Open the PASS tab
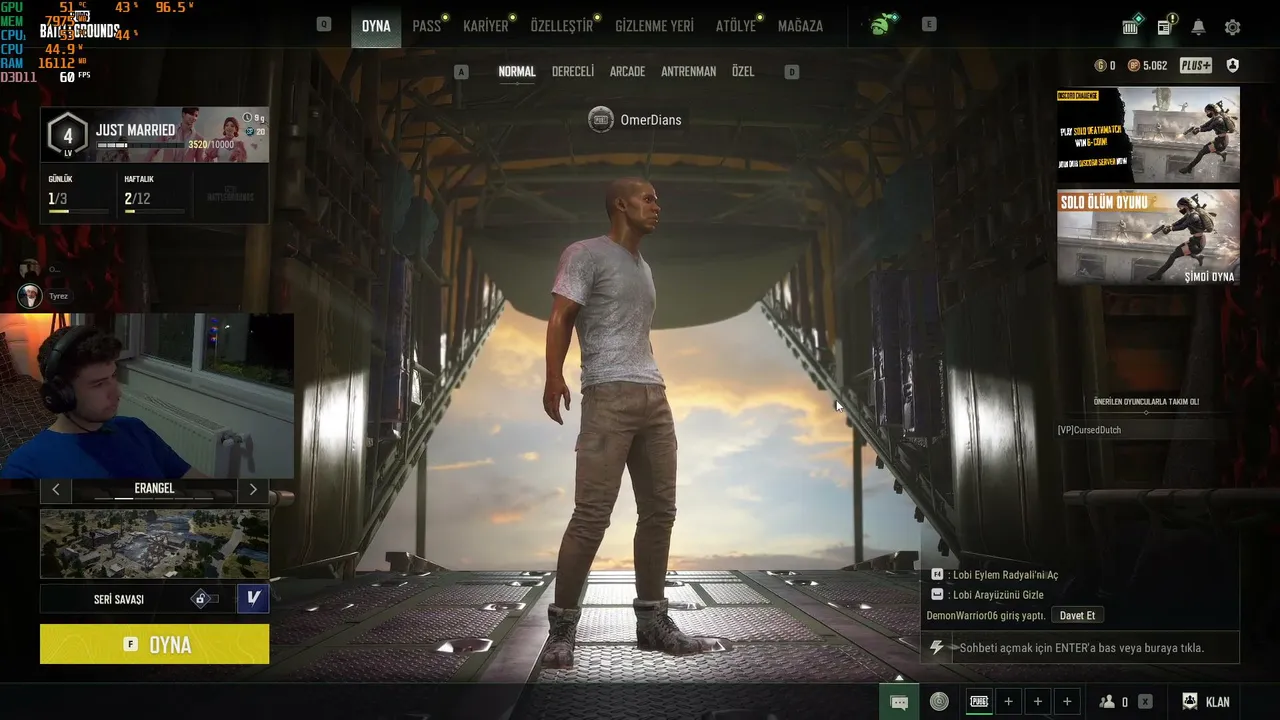The image size is (1280, 720). pos(427,26)
